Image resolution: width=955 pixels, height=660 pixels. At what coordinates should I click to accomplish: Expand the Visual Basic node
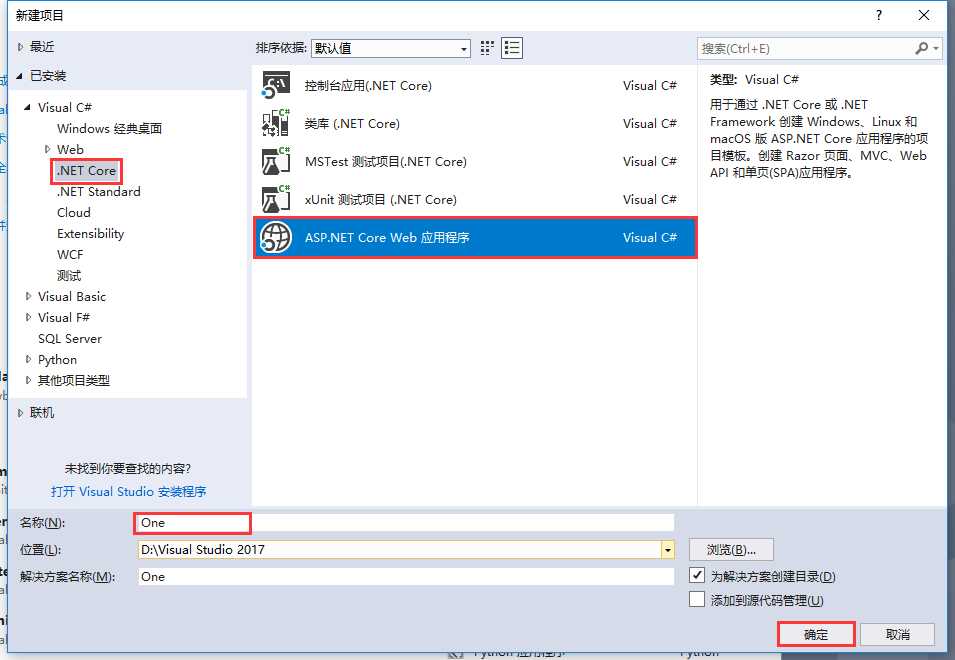(x=28, y=297)
